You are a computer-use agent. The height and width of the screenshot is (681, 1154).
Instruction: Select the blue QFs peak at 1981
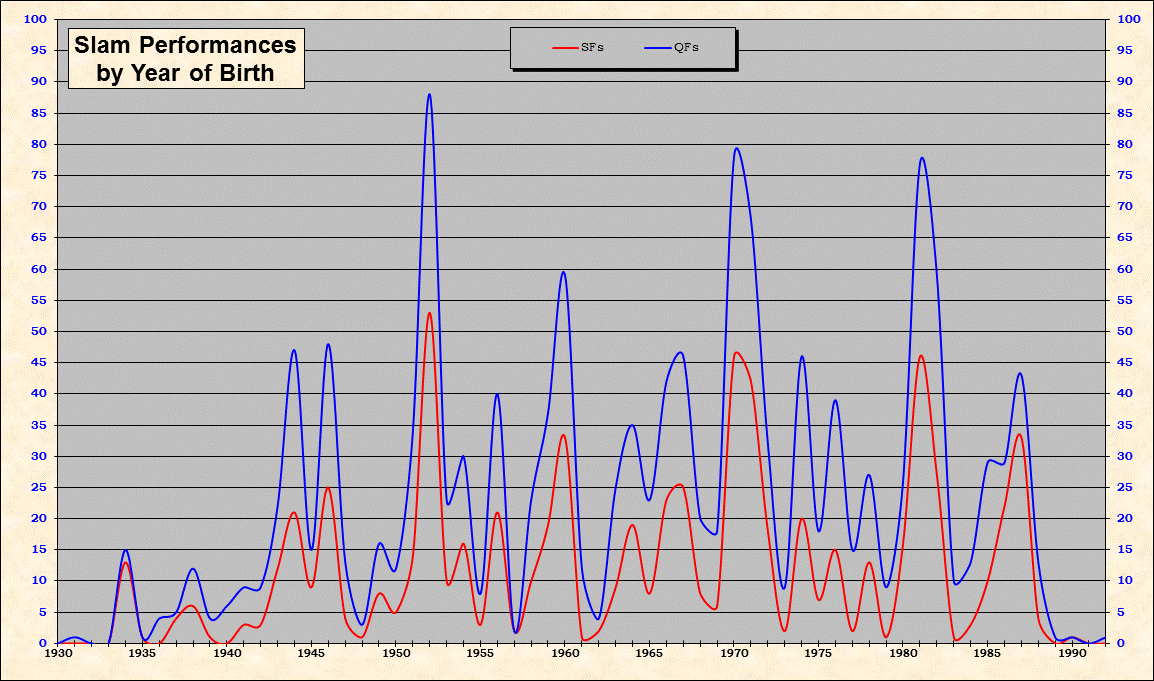[x=921, y=158]
